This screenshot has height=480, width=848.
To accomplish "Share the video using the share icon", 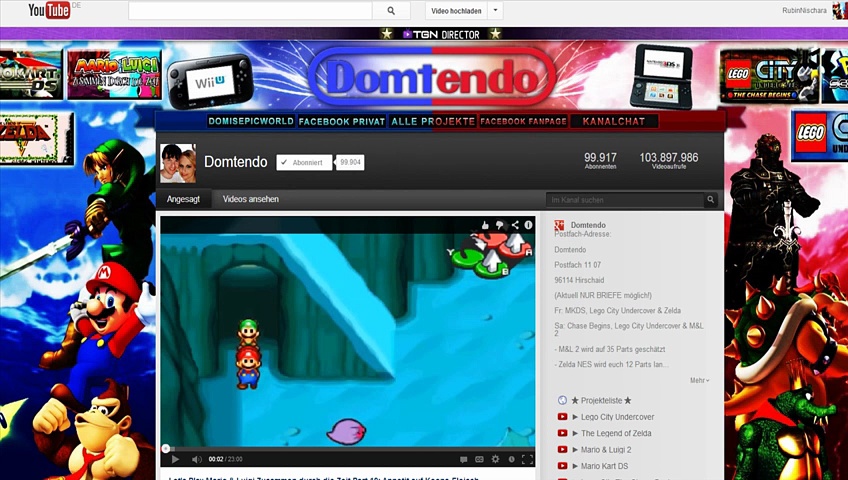I will [x=515, y=225].
